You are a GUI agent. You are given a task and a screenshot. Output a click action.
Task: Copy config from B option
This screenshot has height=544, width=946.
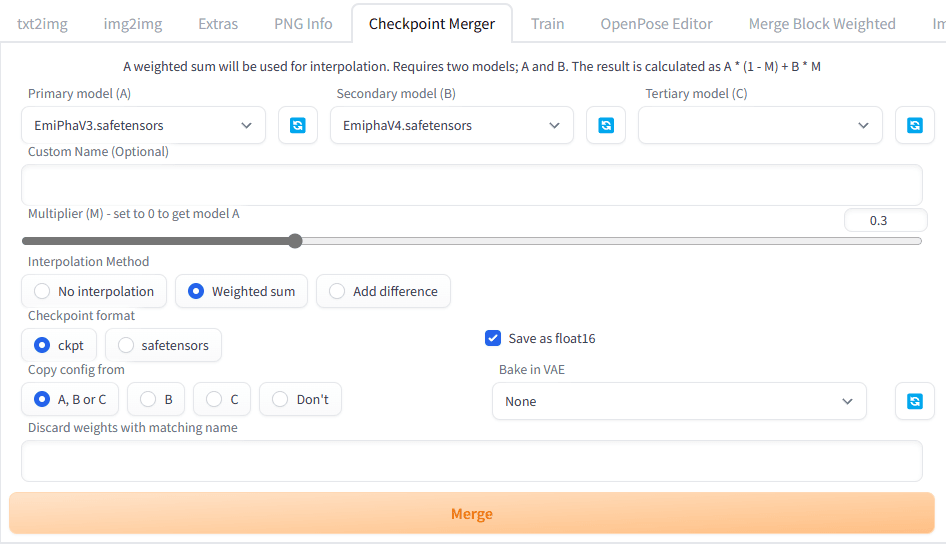(x=157, y=399)
